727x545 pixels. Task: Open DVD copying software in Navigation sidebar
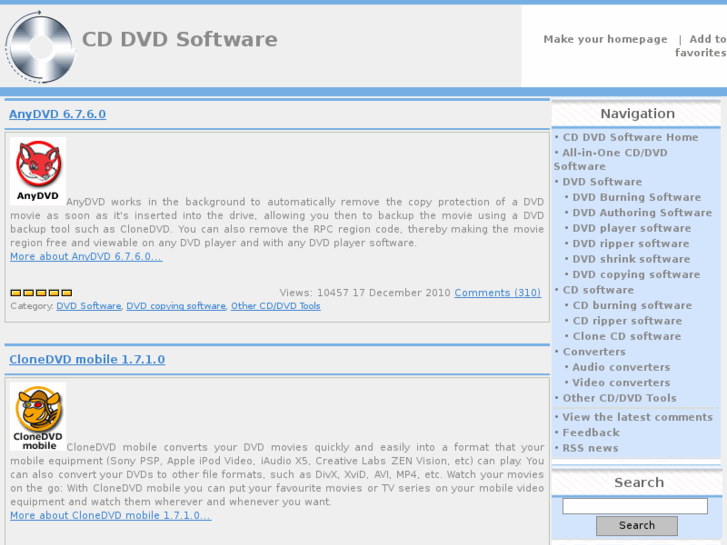pos(636,275)
